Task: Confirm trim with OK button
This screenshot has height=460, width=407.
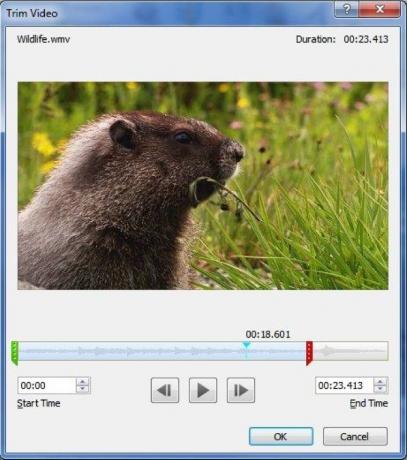Action: click(281, 436)
